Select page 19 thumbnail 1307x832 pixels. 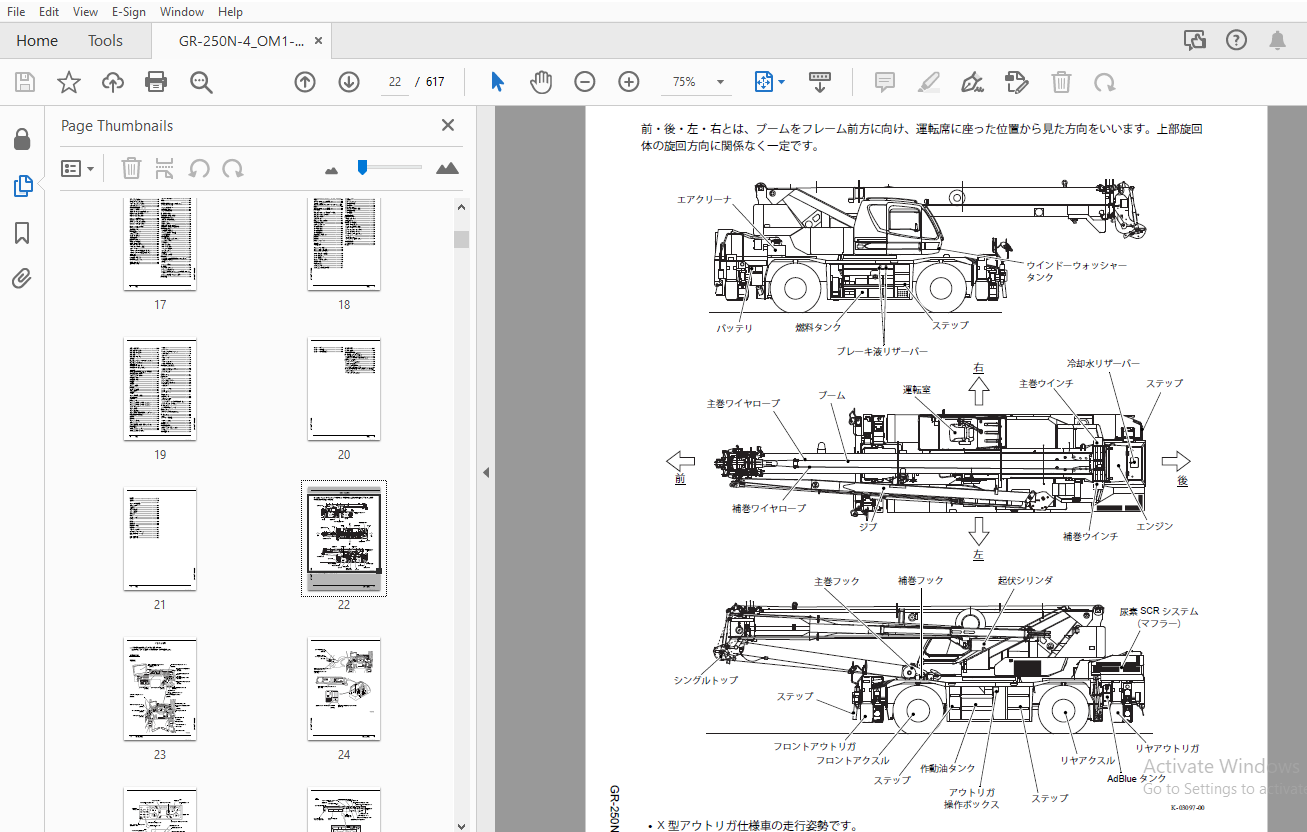click(160, 389)
